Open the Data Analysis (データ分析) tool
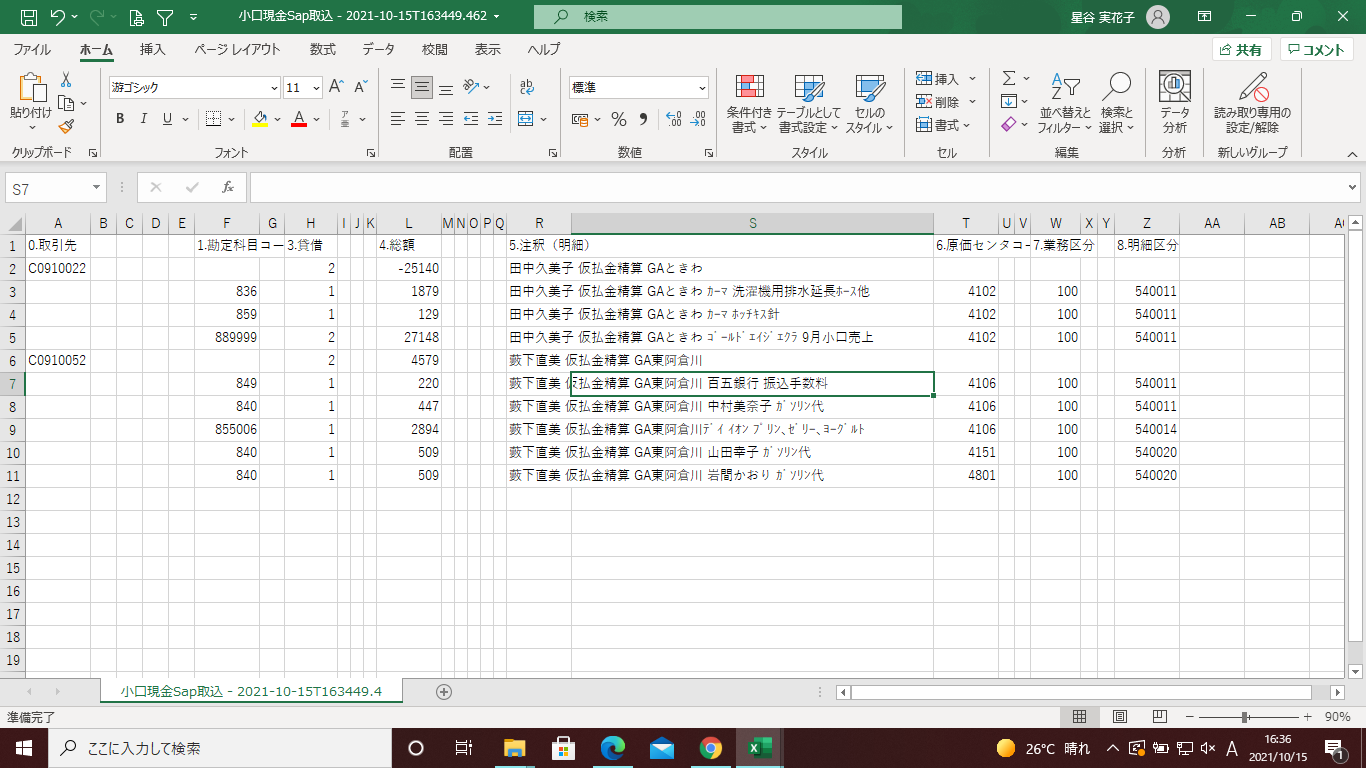 1174,103
